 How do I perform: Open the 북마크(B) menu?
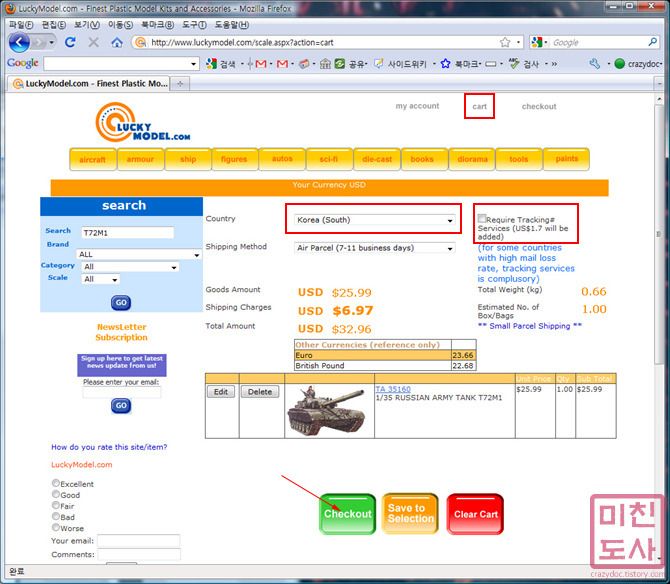[x=158, y=25]
